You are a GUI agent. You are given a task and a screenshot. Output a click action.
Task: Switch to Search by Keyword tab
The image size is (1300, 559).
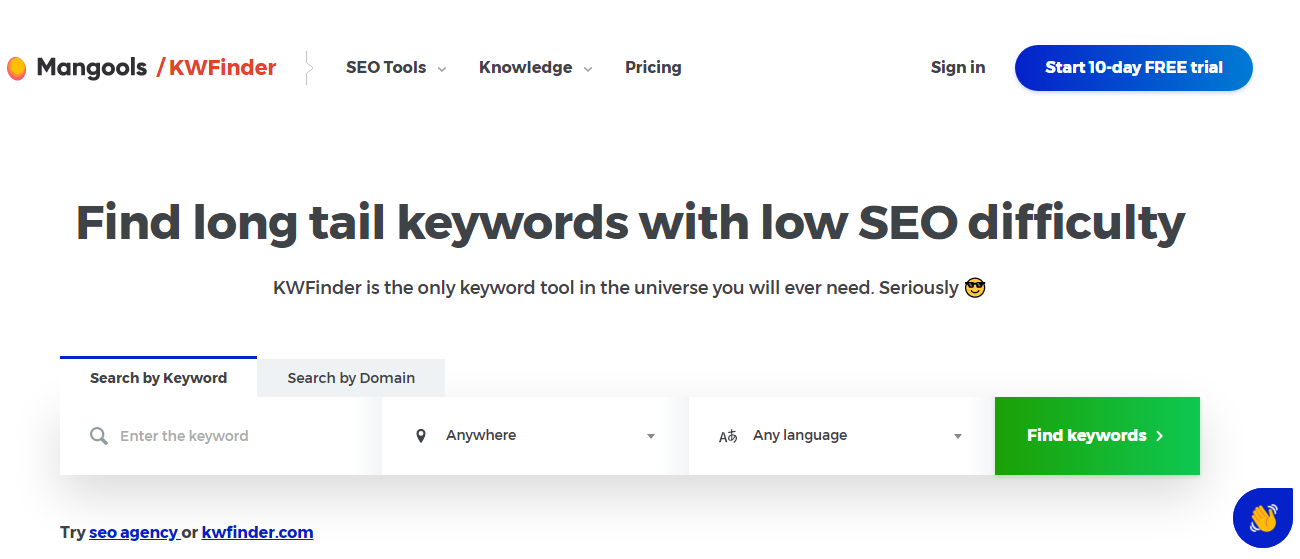158,378
